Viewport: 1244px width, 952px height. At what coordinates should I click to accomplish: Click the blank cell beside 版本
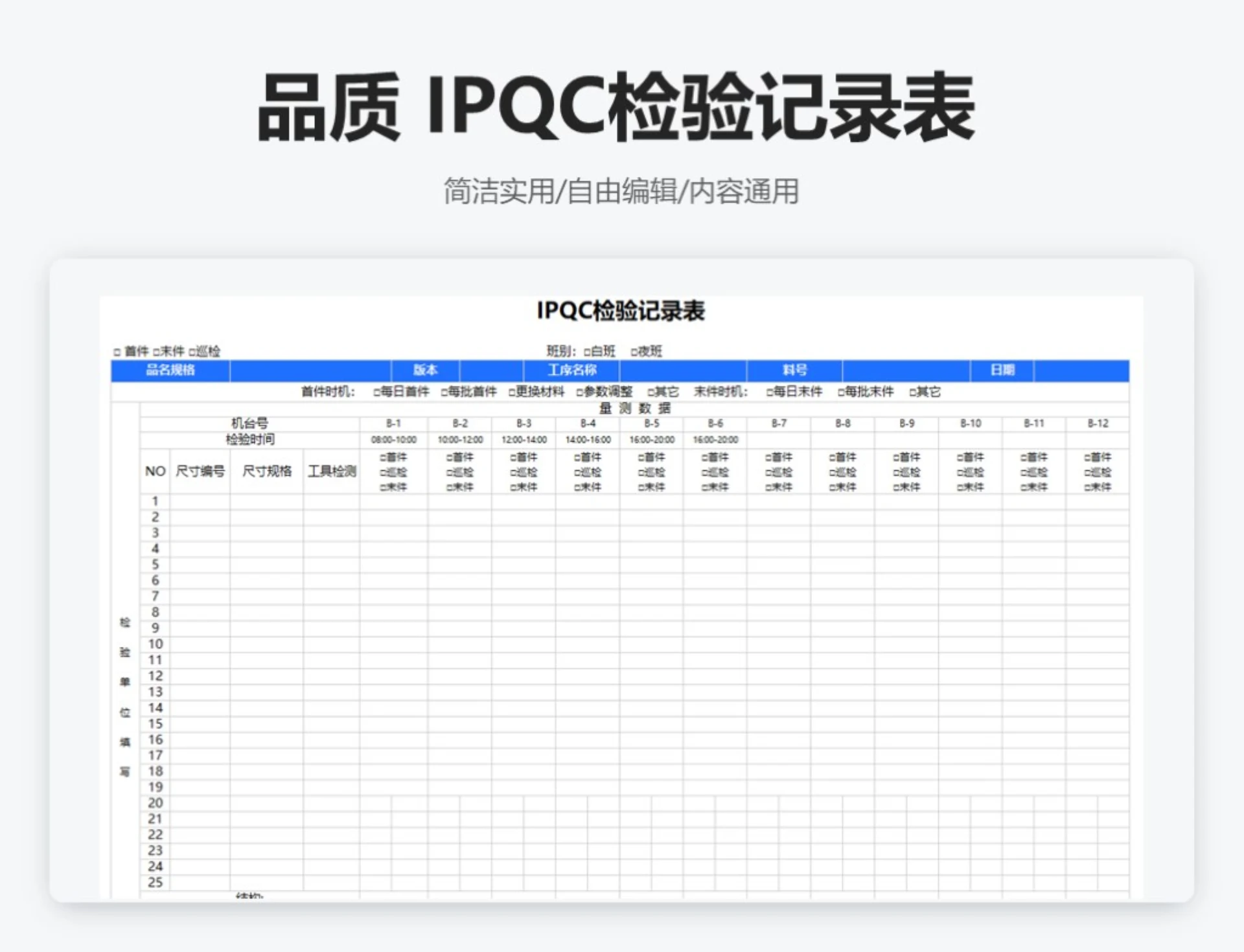pos(492,370)
